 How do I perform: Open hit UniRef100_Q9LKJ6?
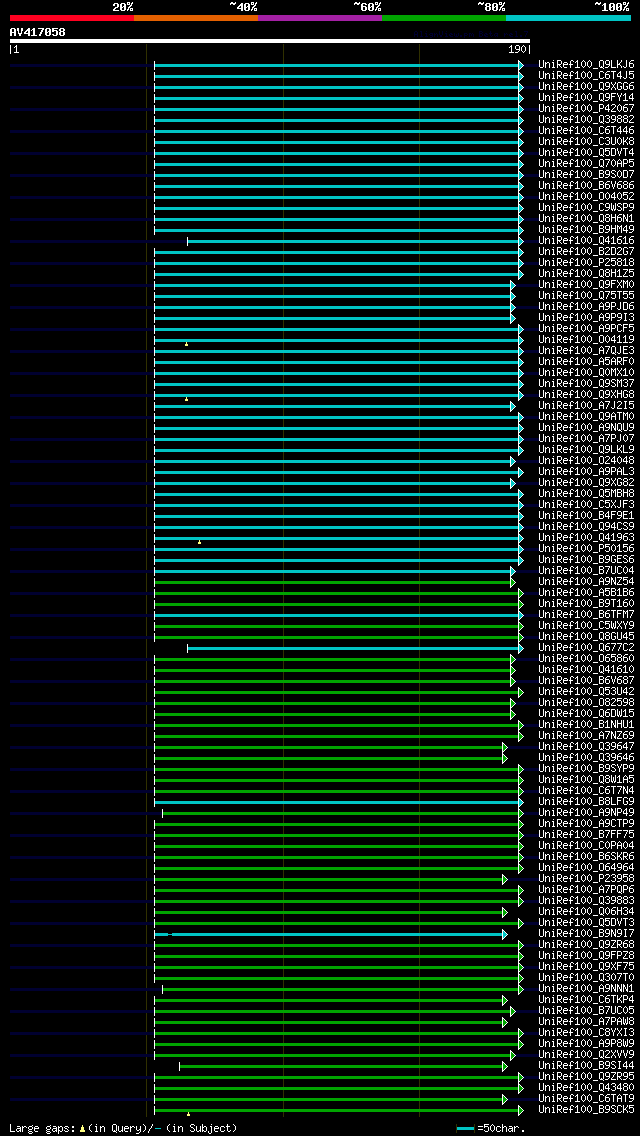click(586, 64)
